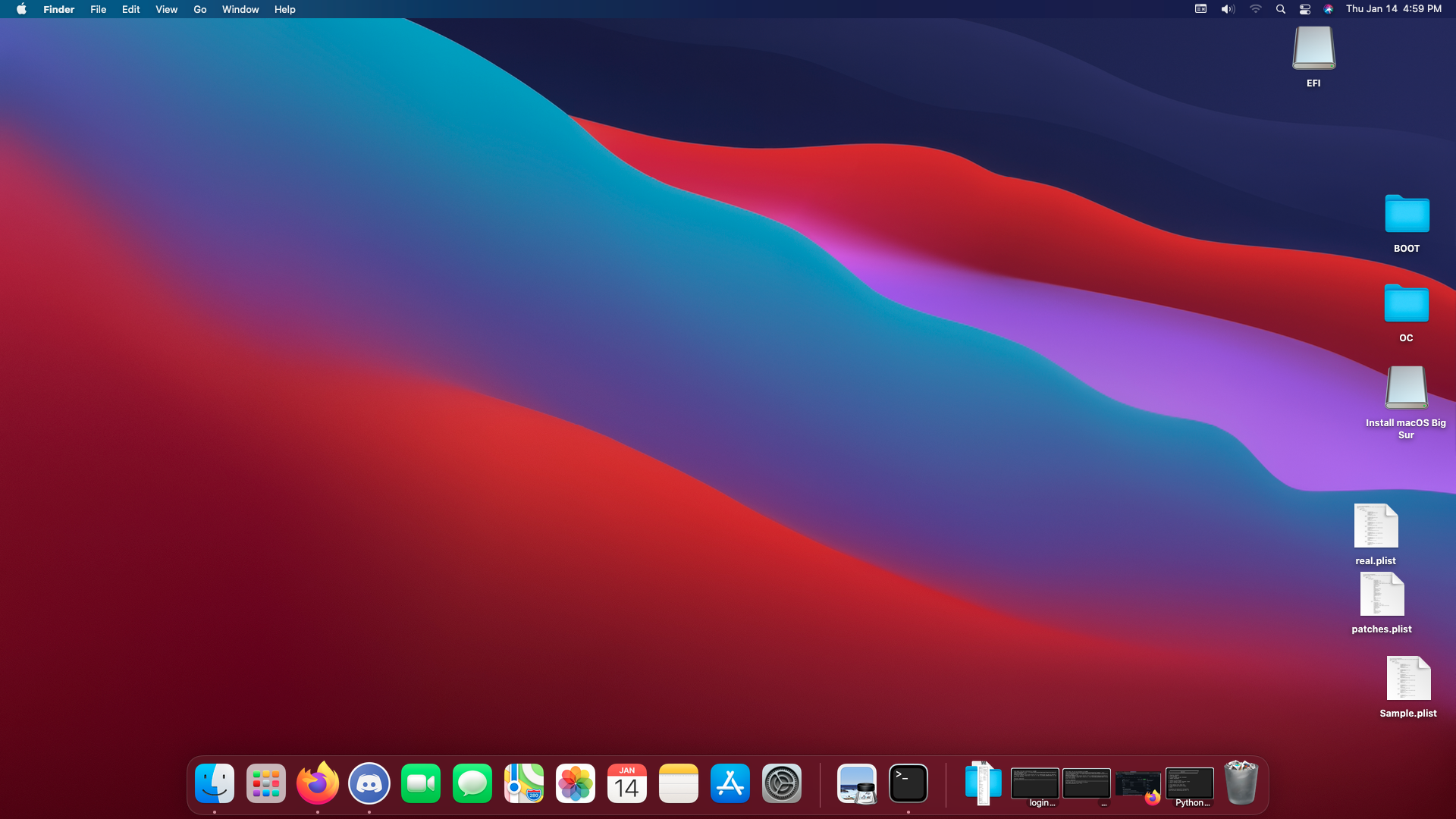Launch Discord from the Dock
Viewport: 1456px width, 819px height.
(x=369, y=783)
